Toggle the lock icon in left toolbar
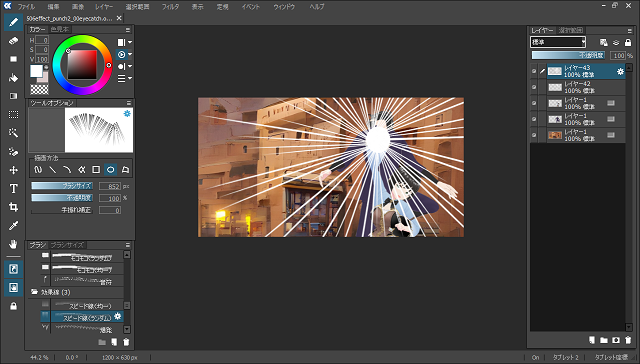Viewport: 640px width, 364px height. (13, 306)
